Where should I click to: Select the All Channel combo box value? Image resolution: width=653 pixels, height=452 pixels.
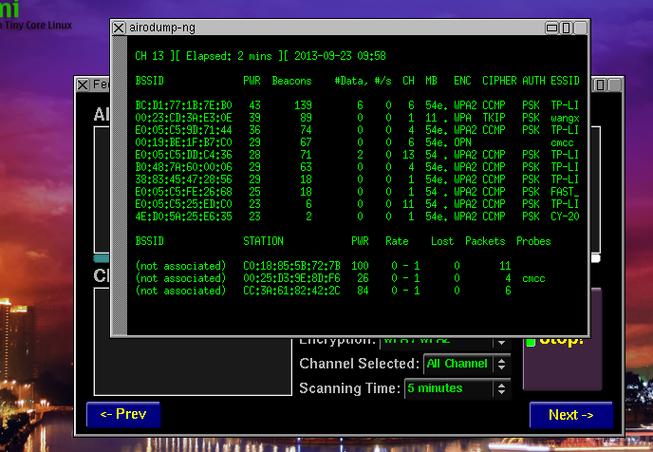coord(458,364)
